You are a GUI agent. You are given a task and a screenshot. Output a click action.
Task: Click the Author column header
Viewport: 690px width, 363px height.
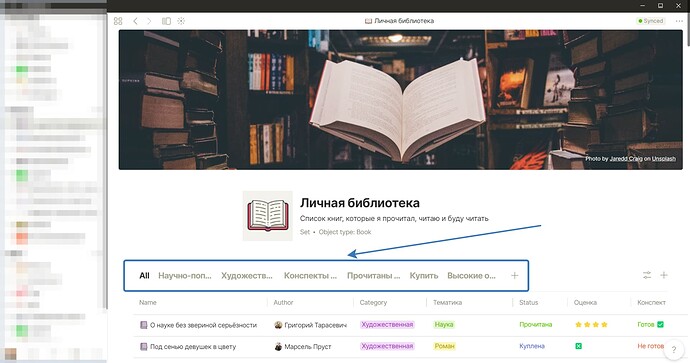pos(283,303)
